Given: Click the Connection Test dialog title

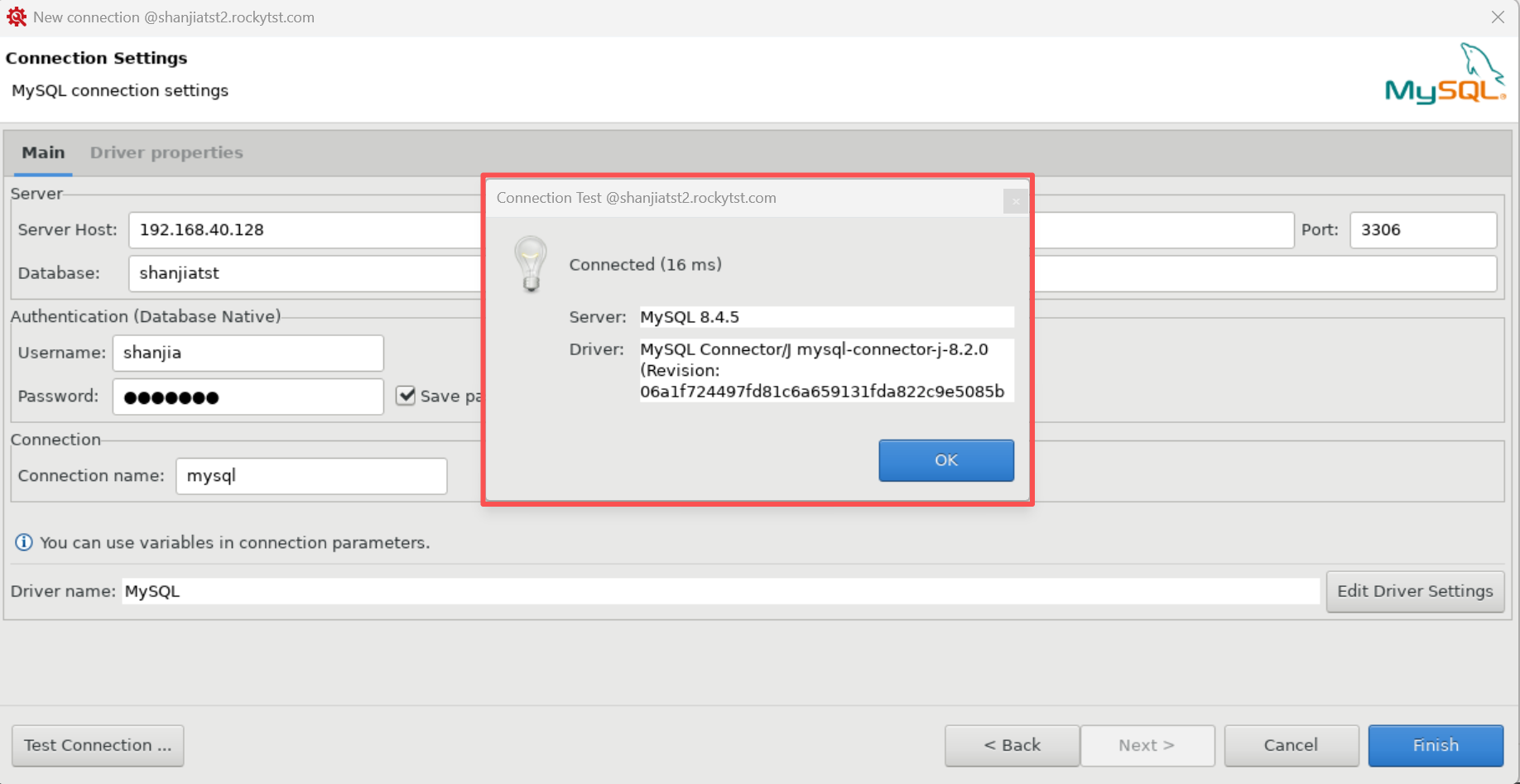Looking at the screenshot, I should coord(636,198).
